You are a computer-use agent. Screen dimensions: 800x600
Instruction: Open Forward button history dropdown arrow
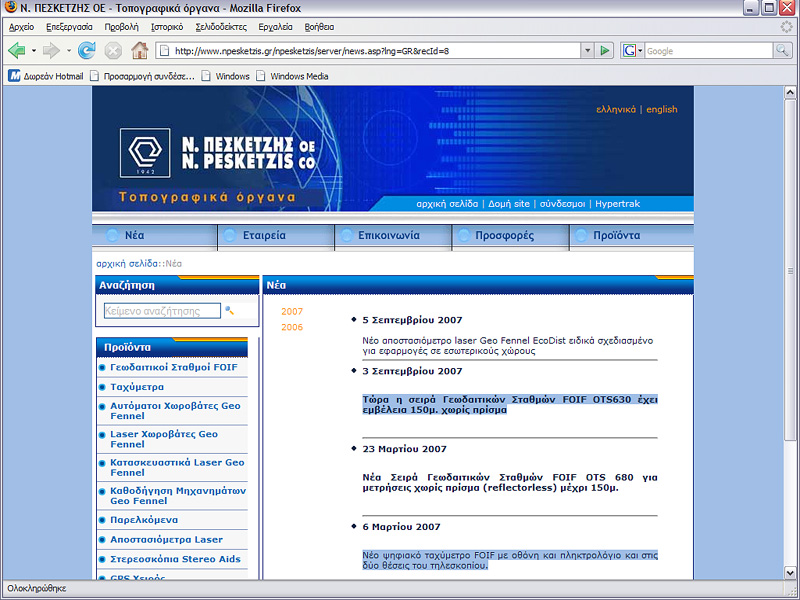pyautogui.click(x=68, y=51)
